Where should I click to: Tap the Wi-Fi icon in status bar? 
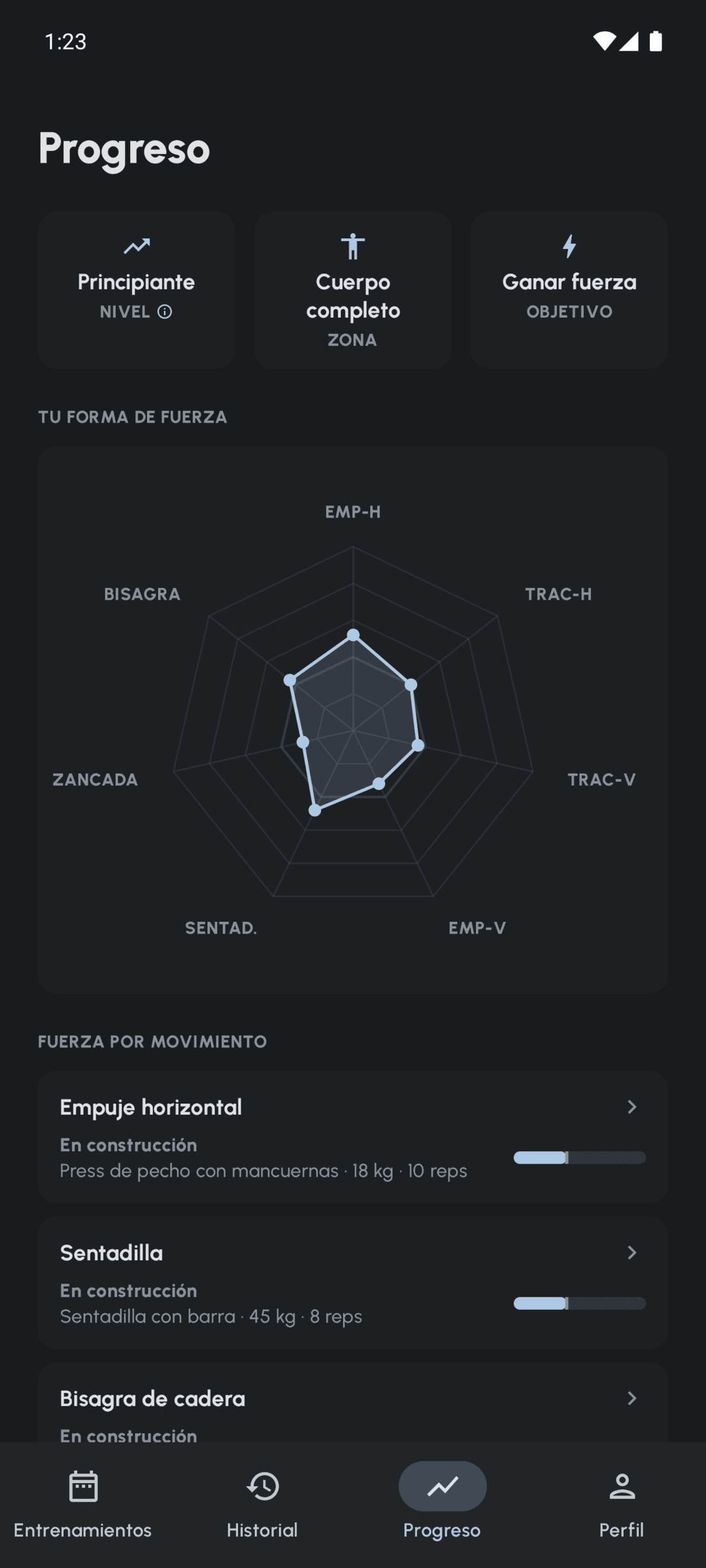[604, 41]
